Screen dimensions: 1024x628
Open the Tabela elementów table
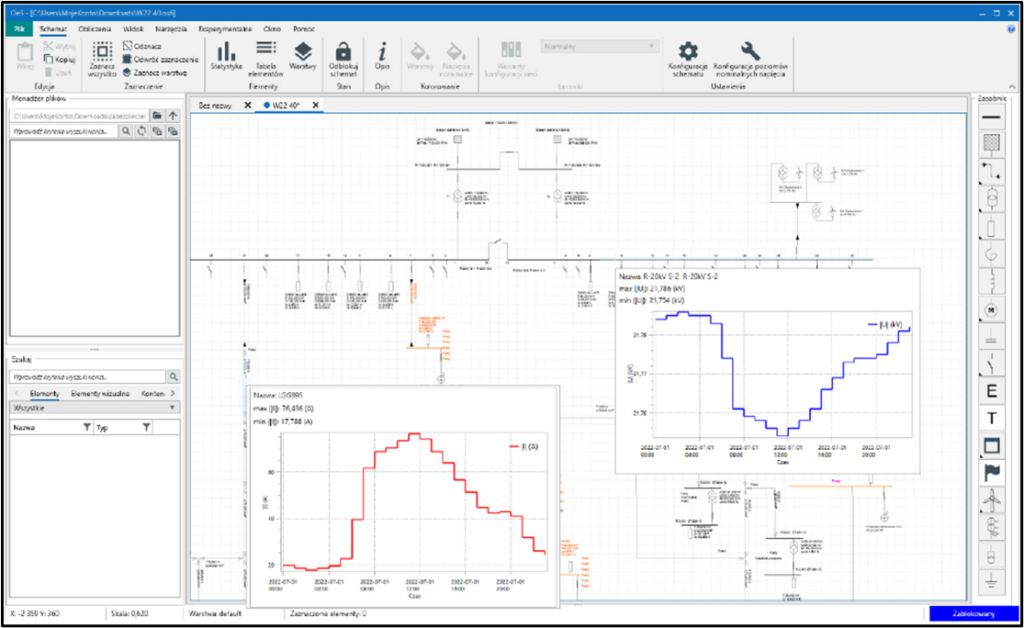(x=265, y=59)
